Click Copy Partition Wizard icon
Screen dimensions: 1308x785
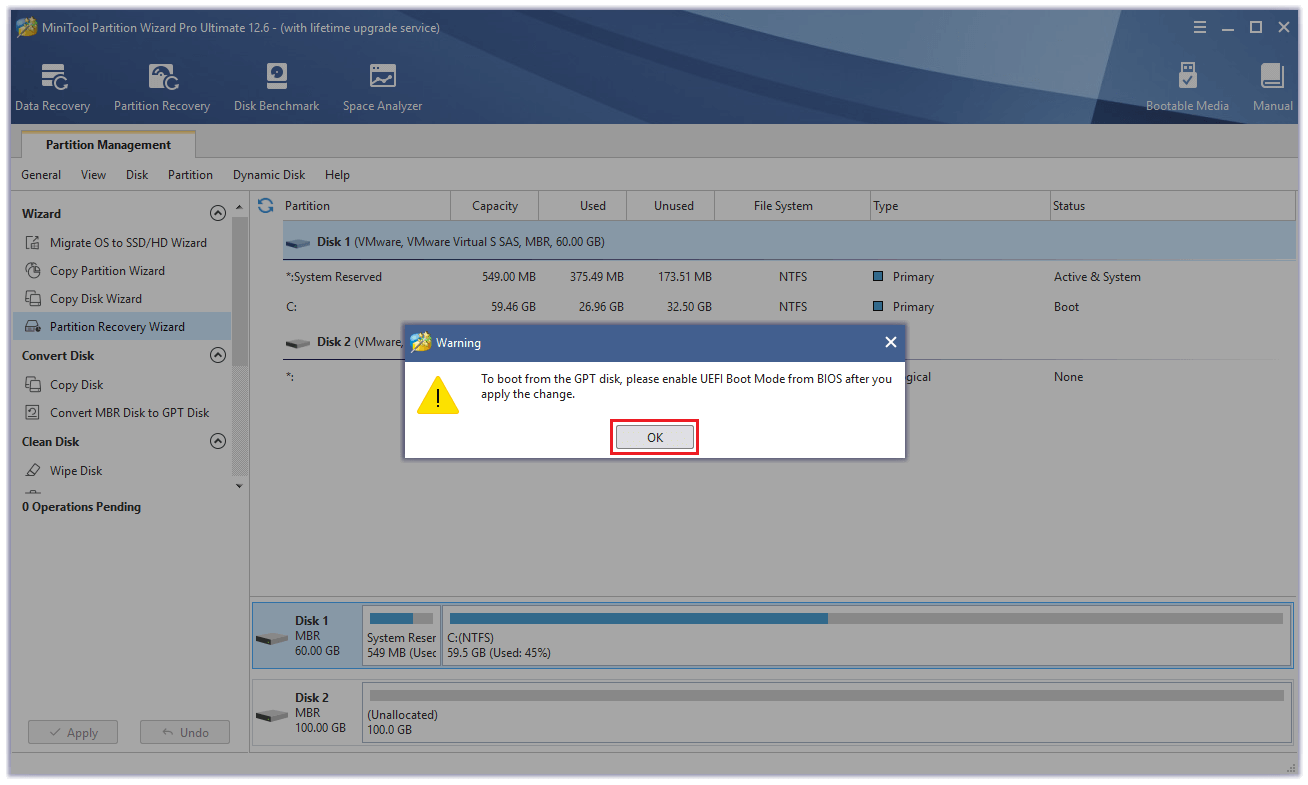click(x=33, y=271)
